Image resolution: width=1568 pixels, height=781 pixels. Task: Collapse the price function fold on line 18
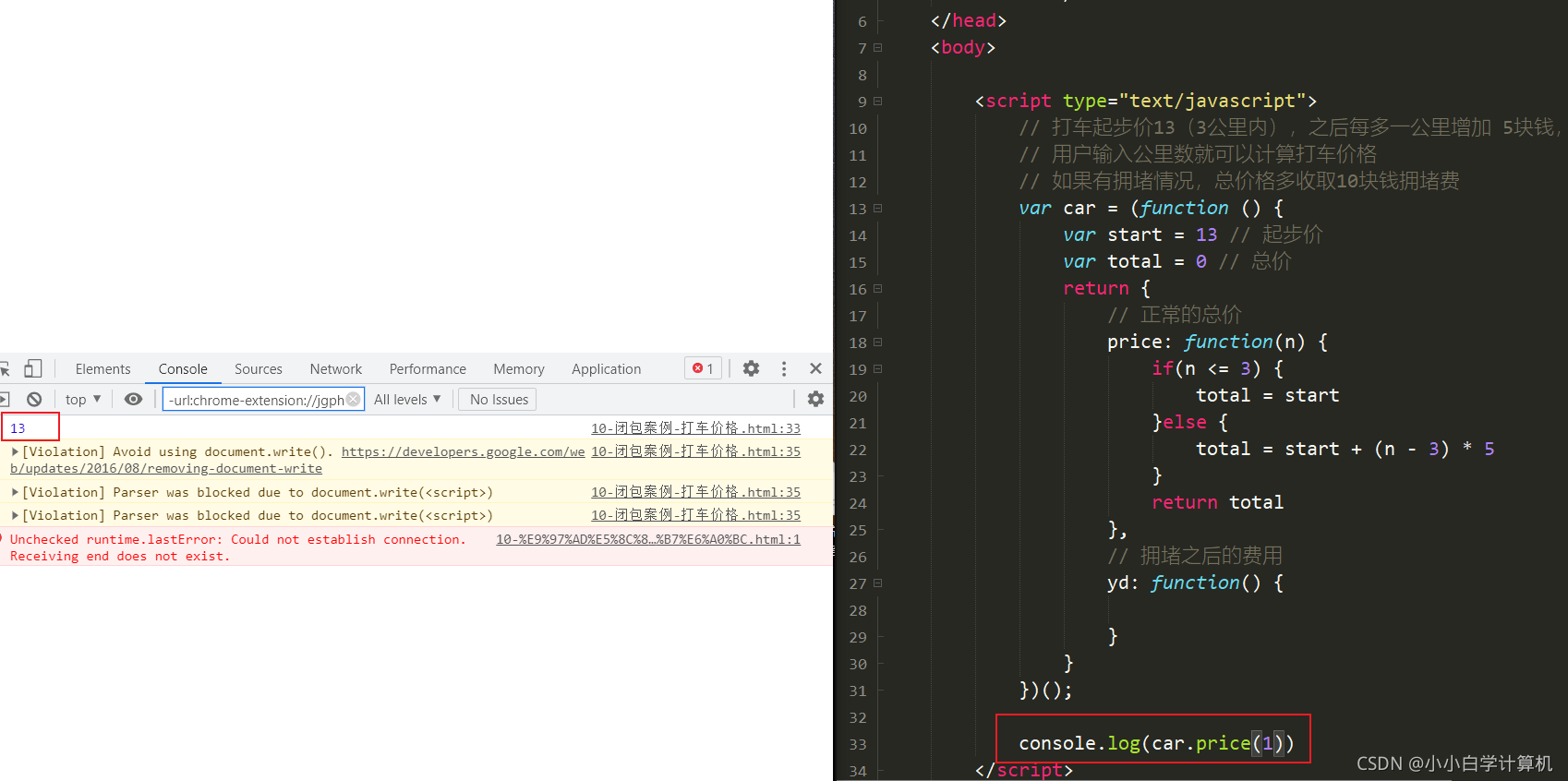(x=877, y=342)
